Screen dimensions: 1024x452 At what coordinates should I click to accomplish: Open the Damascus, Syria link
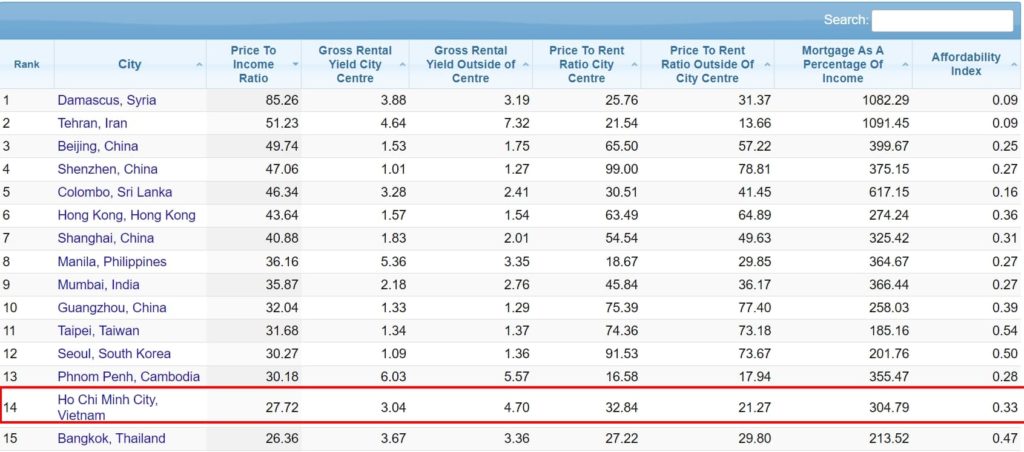(x=107, y=100)
